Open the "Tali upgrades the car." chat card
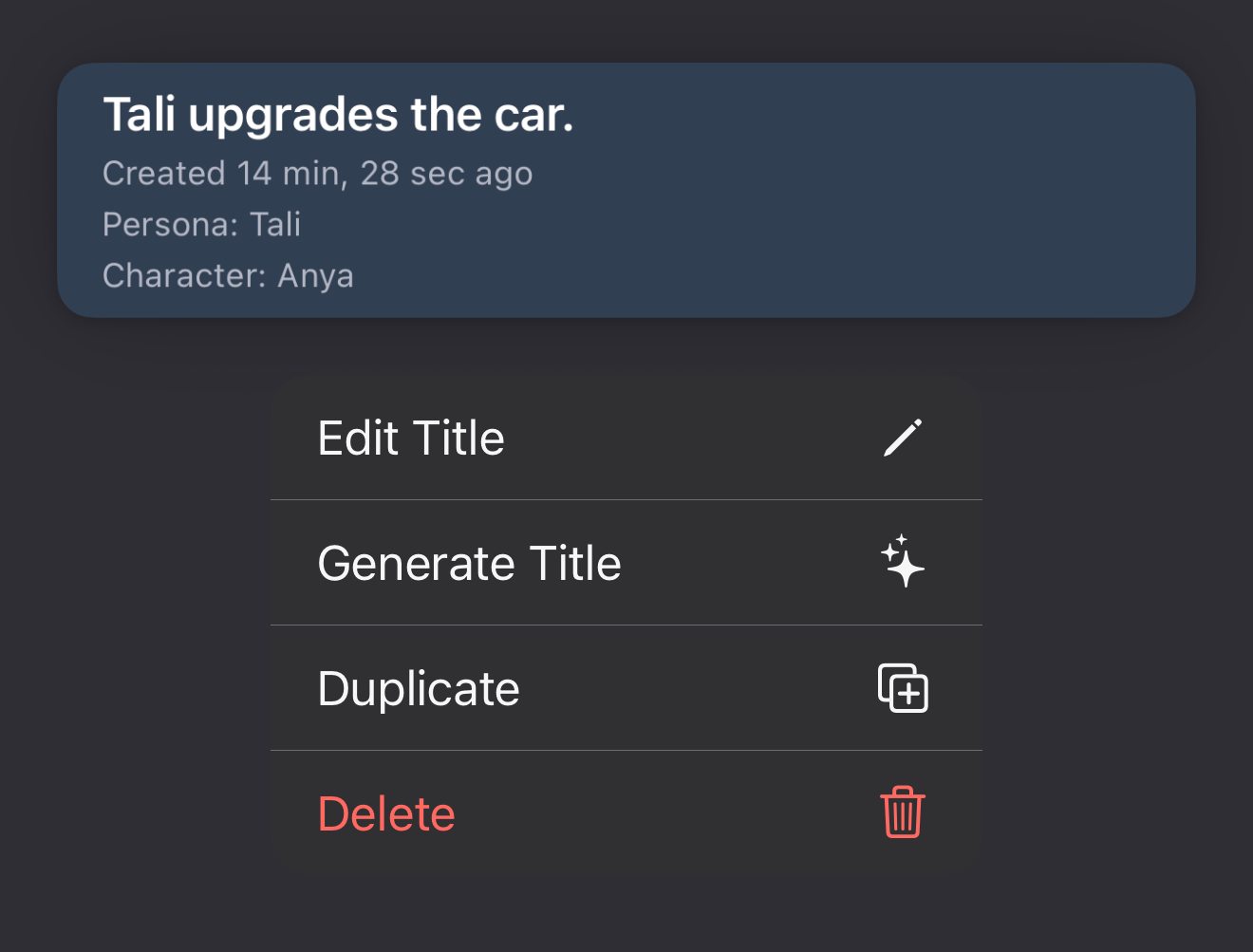The width and height of the screenshot is (1253, 952). [x=626, y=190]
